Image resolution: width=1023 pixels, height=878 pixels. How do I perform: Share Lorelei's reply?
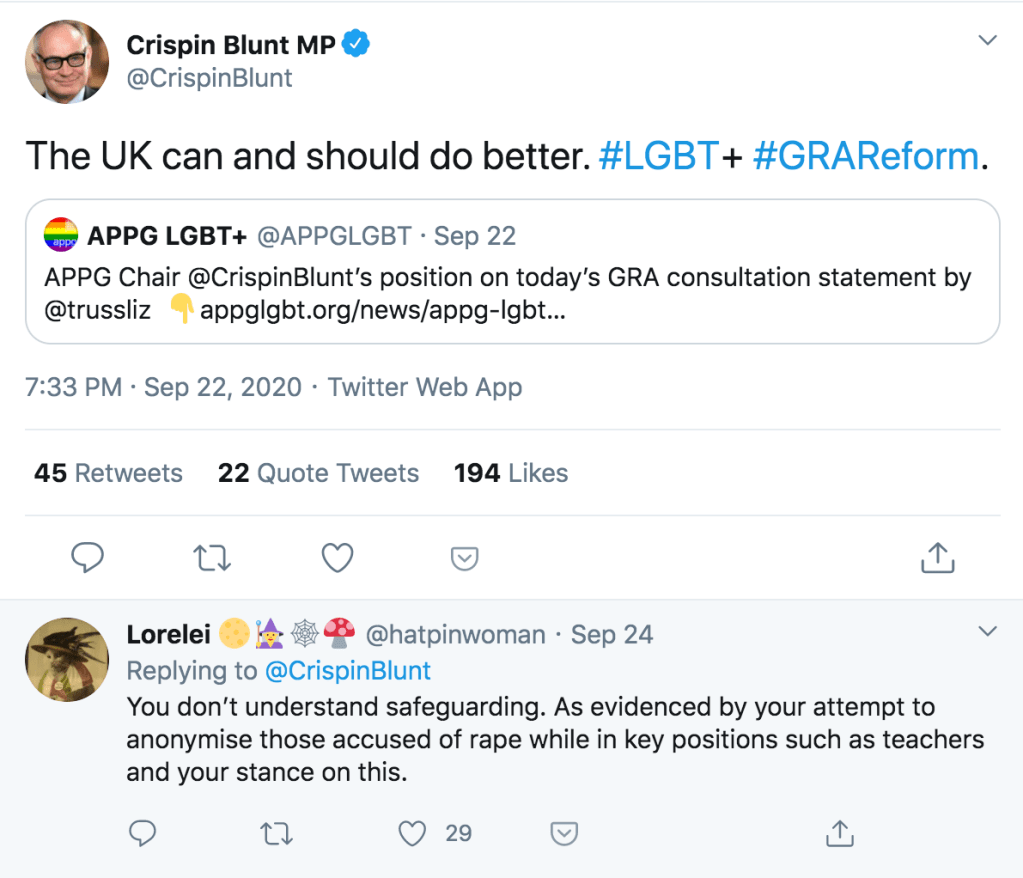point(840,832)
